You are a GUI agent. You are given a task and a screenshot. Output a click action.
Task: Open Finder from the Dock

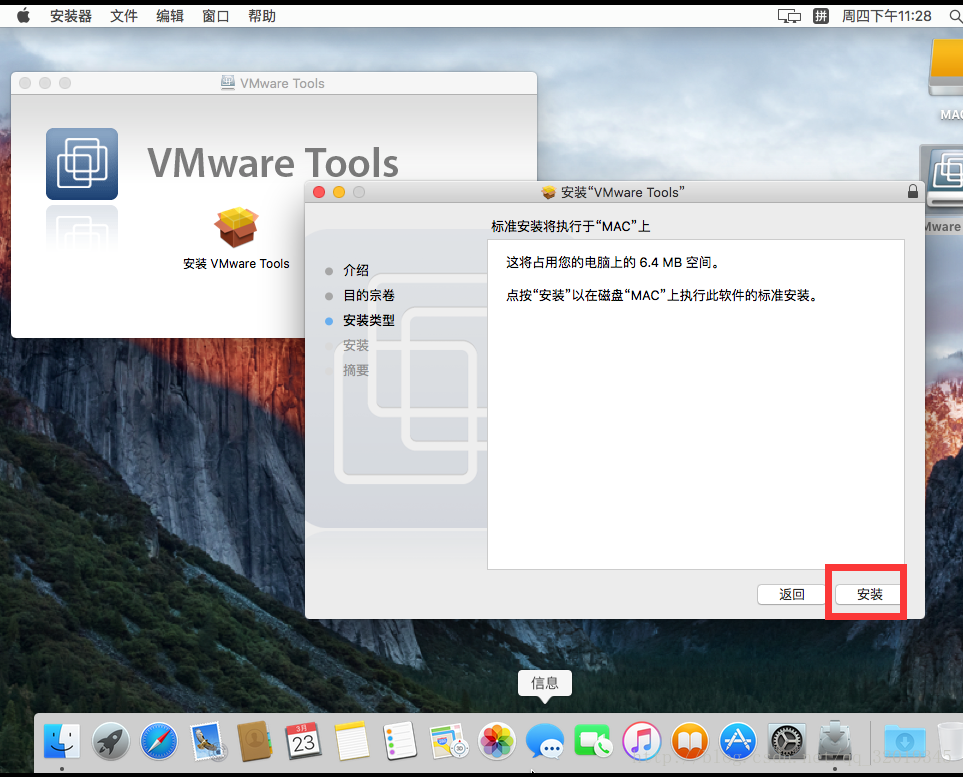click(x=62, y=741)
